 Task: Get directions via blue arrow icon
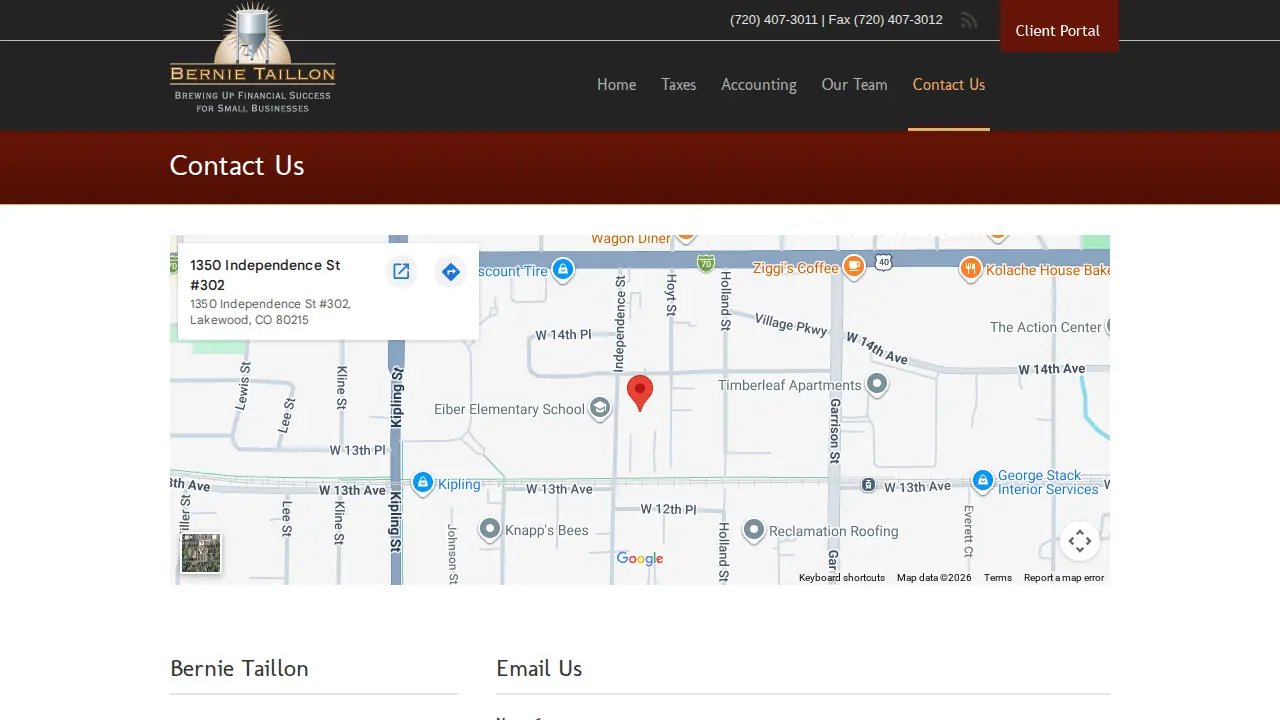[451, 272]
